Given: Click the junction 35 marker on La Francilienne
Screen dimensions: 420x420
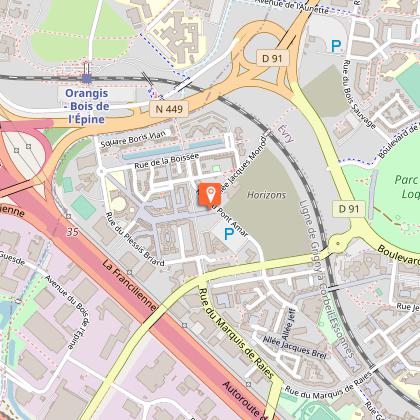Looking at the screenshot, I should 73,232.
